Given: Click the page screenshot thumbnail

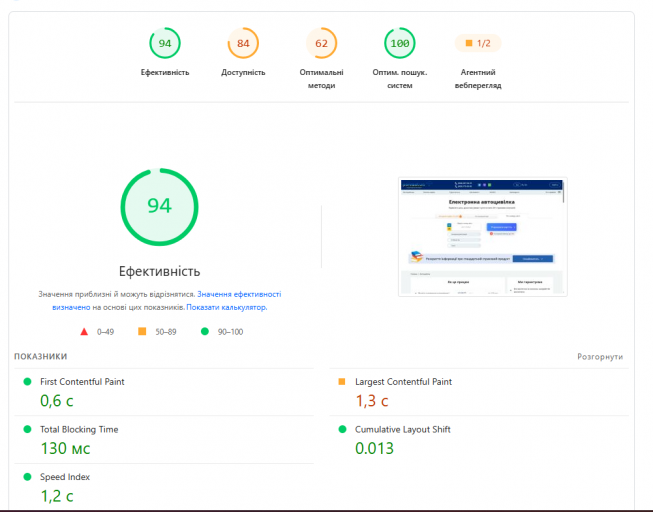Looking at the screenshot, I should click(483, 237).
